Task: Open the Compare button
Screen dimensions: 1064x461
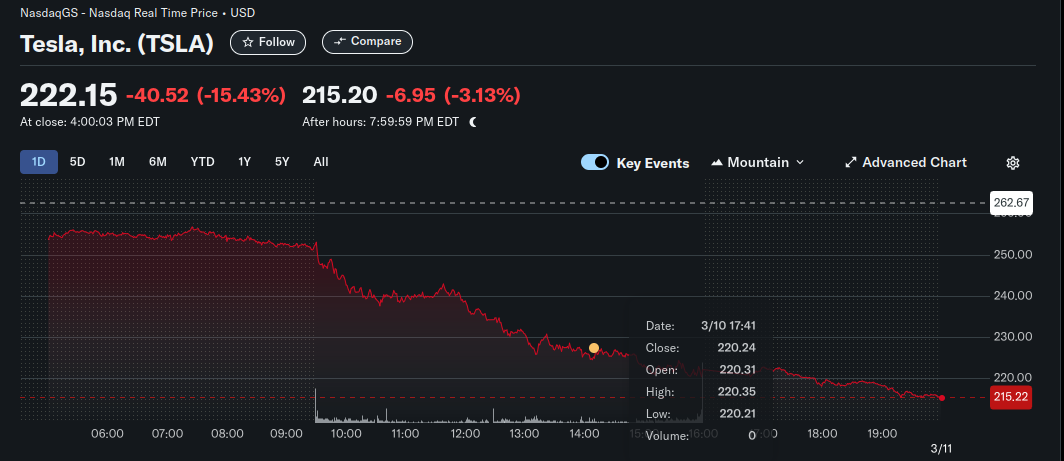Action: point(367,41)
